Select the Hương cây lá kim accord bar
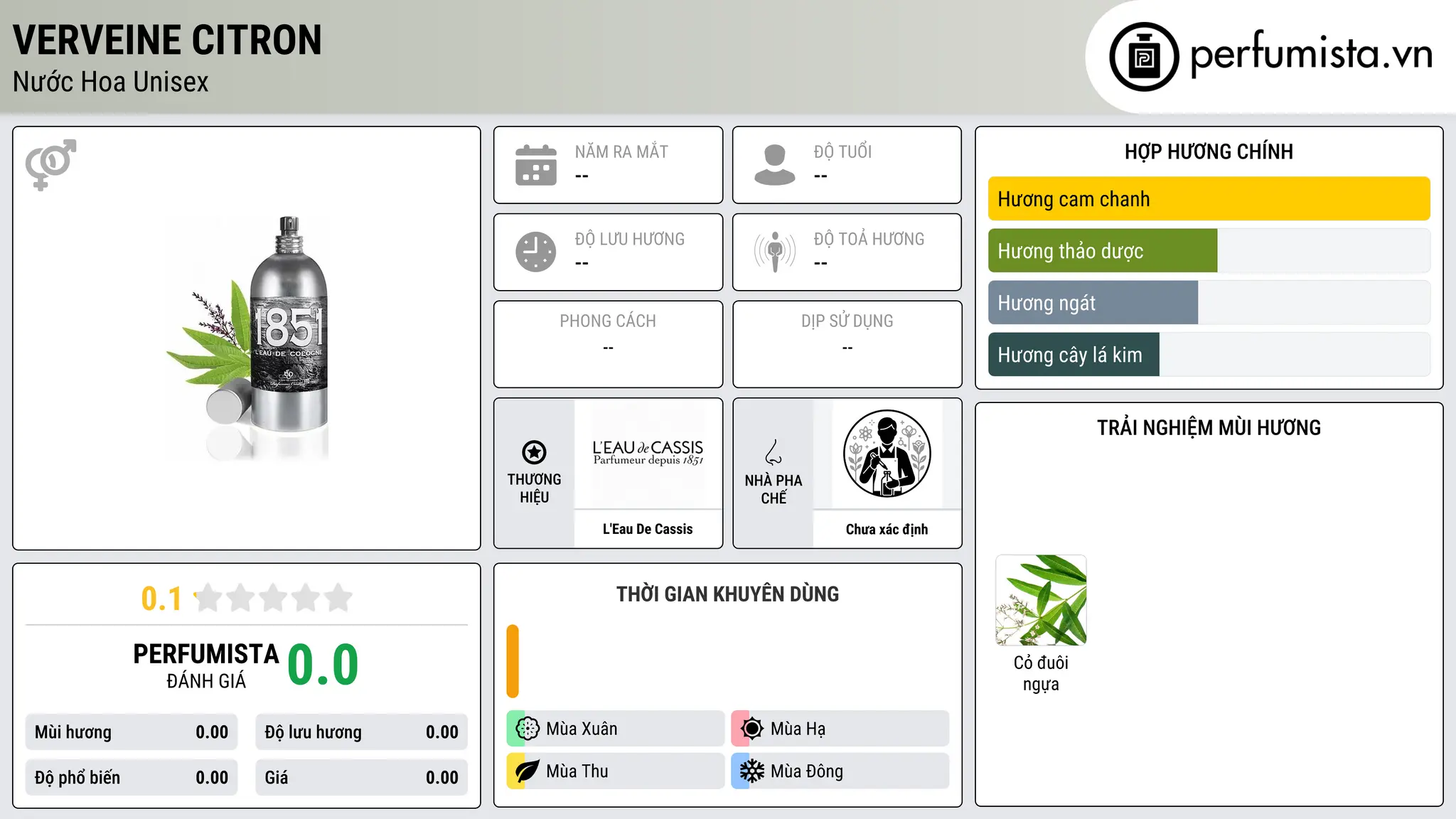Screen dimensions: 1456x819 pos(1209,355)
